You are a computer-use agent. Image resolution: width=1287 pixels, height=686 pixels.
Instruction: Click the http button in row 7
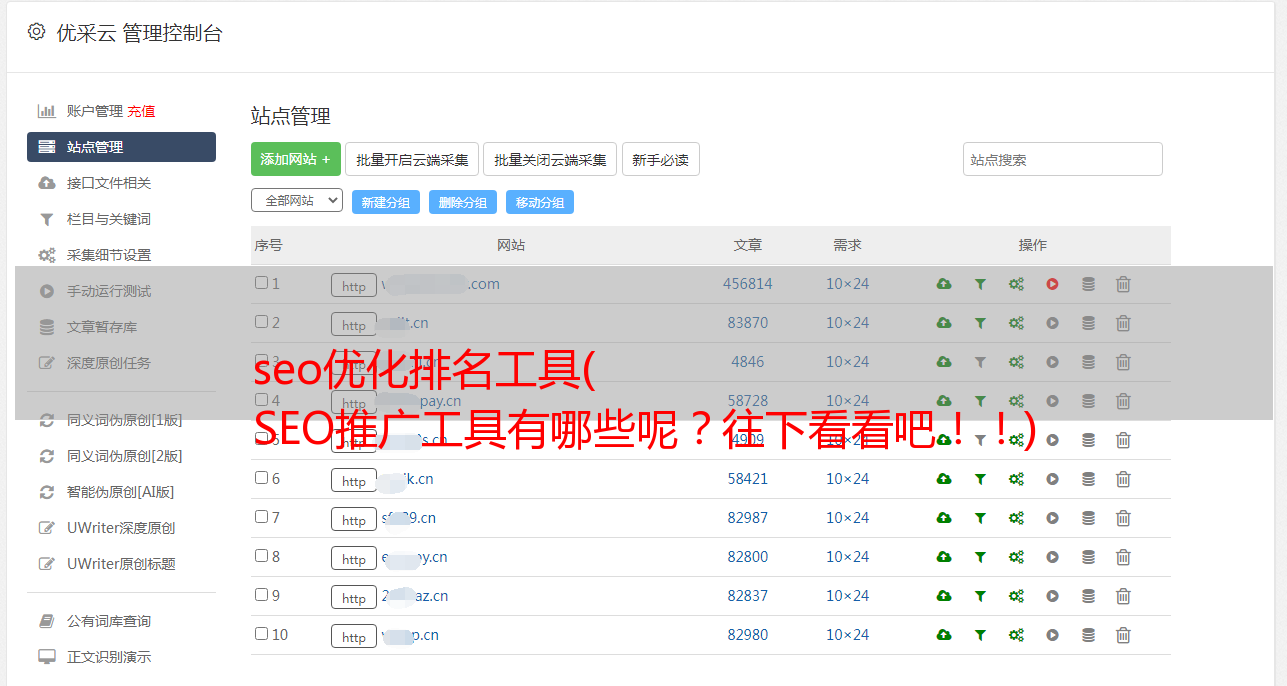tap(354, 519)
